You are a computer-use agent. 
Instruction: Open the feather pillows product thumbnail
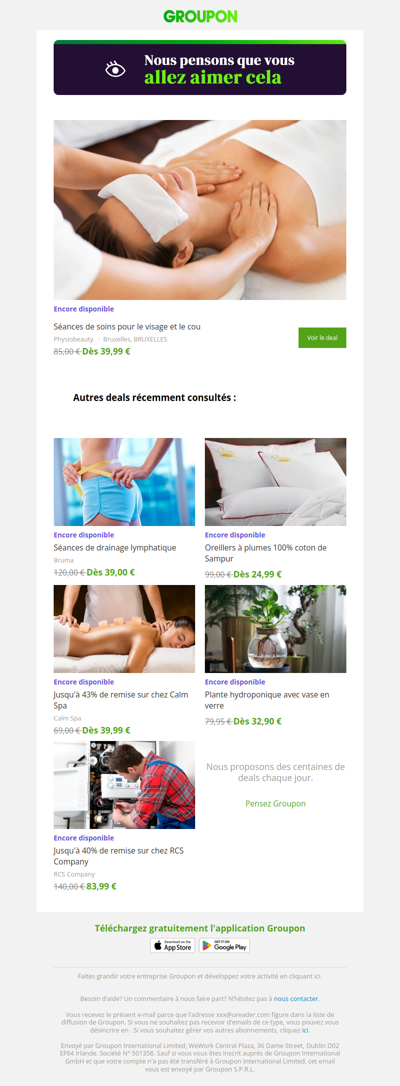(275, 482)
